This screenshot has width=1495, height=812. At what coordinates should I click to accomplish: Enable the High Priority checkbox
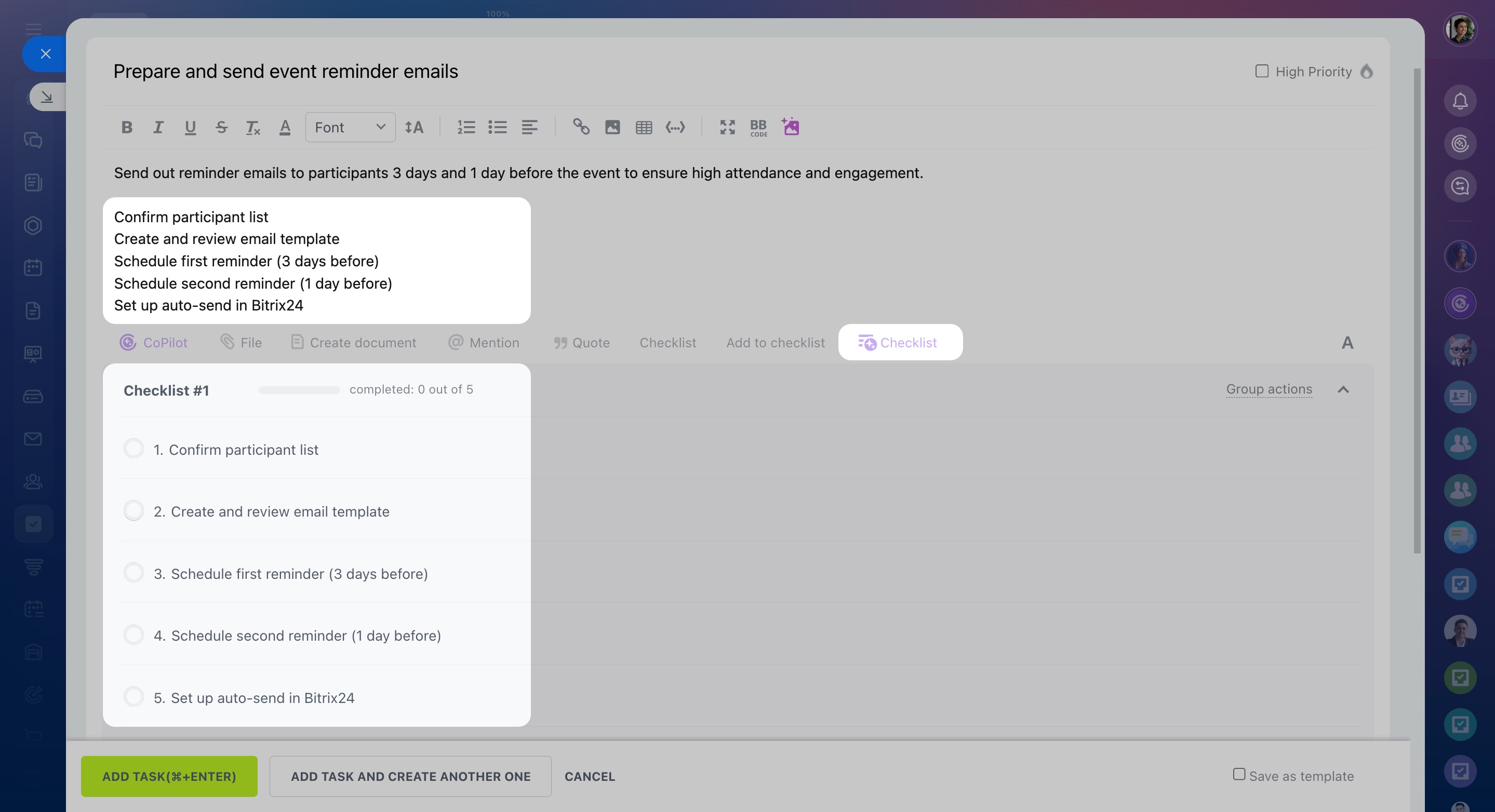pyautogui.click(x=1261, y=71)
